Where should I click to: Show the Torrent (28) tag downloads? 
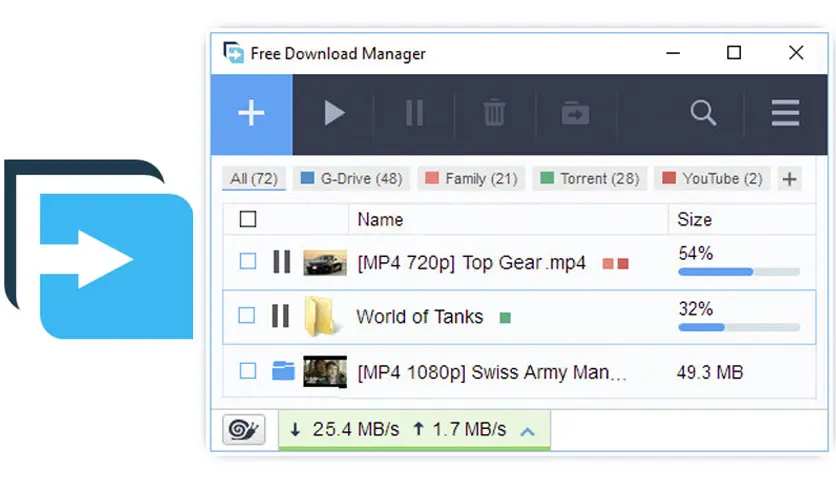tap(590, 179)
